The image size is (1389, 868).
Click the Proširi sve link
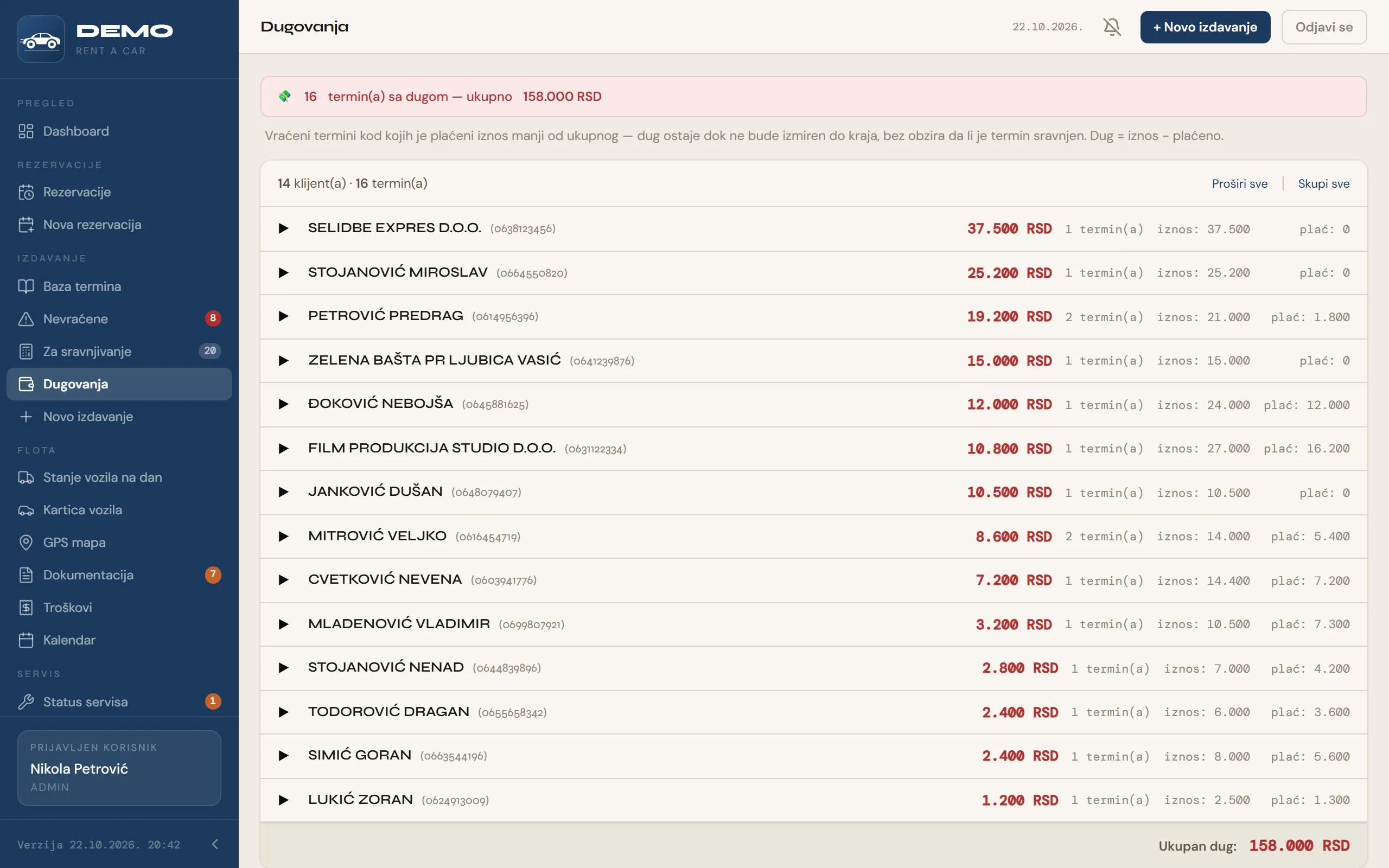pyautogui.click(x=1239, y=184)
